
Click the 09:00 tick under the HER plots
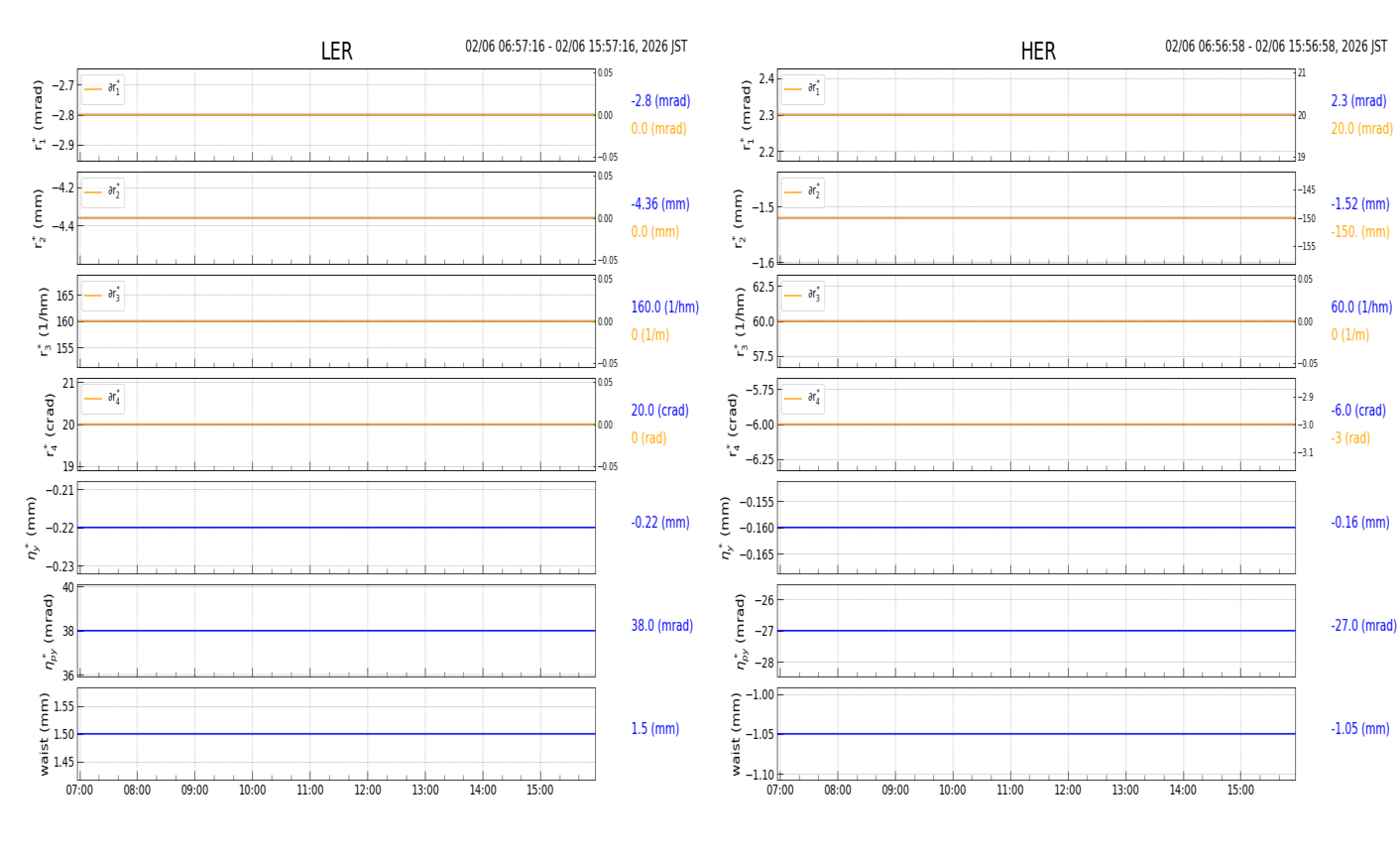(895, 791)
